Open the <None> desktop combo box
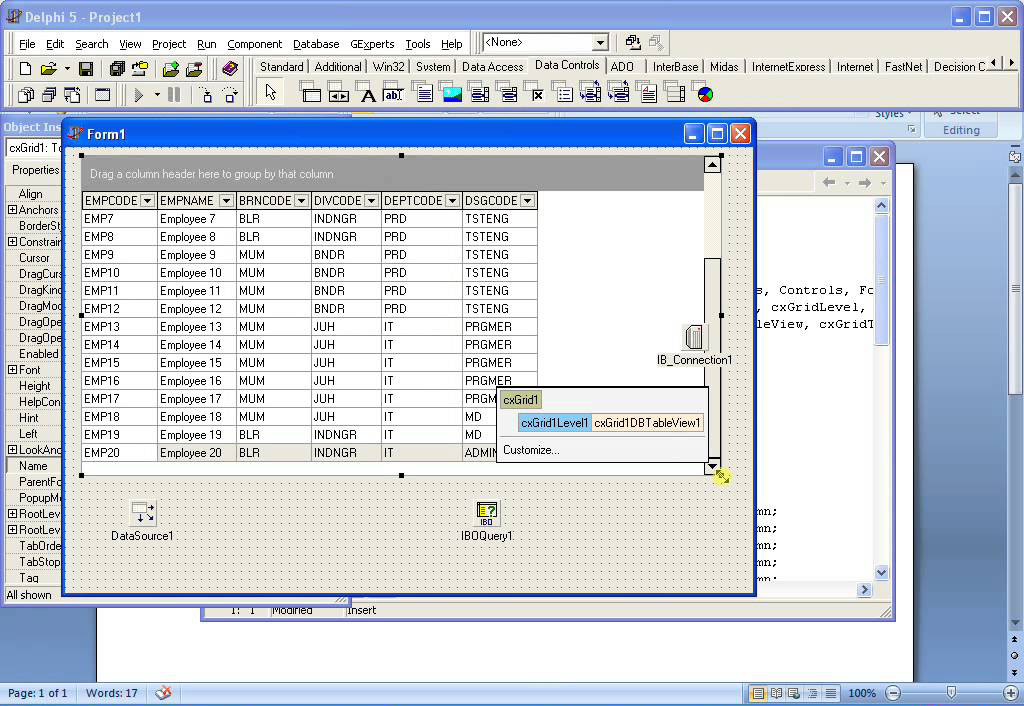The width and height of the screenshot is (1024, 706). [x=545, y=42]
